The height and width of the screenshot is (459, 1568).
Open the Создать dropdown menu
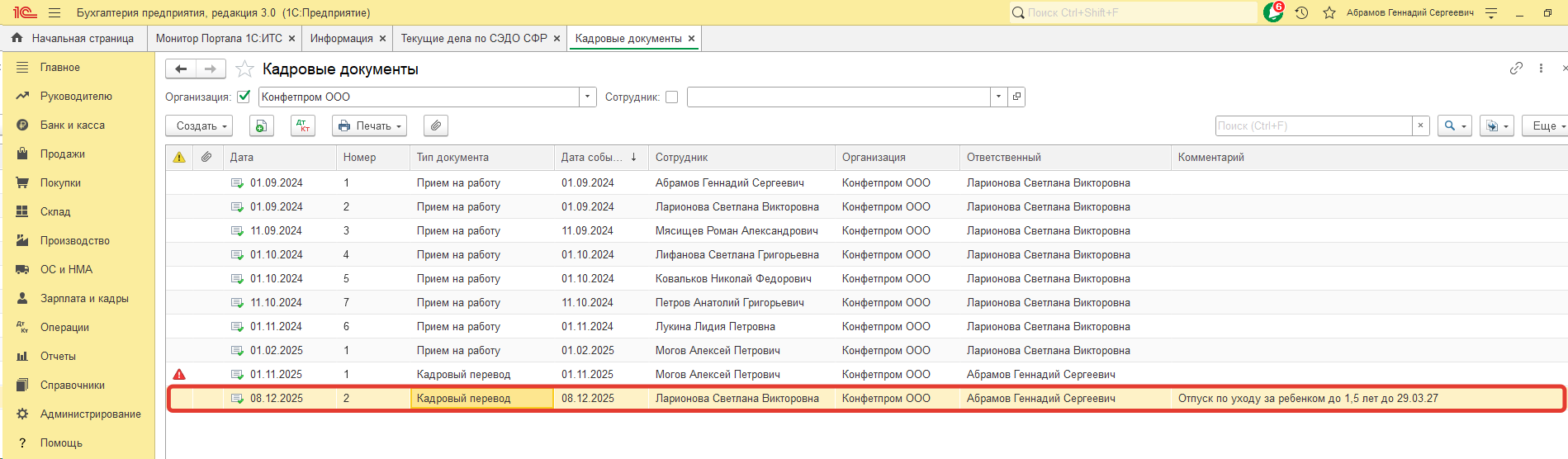(199, 125)
